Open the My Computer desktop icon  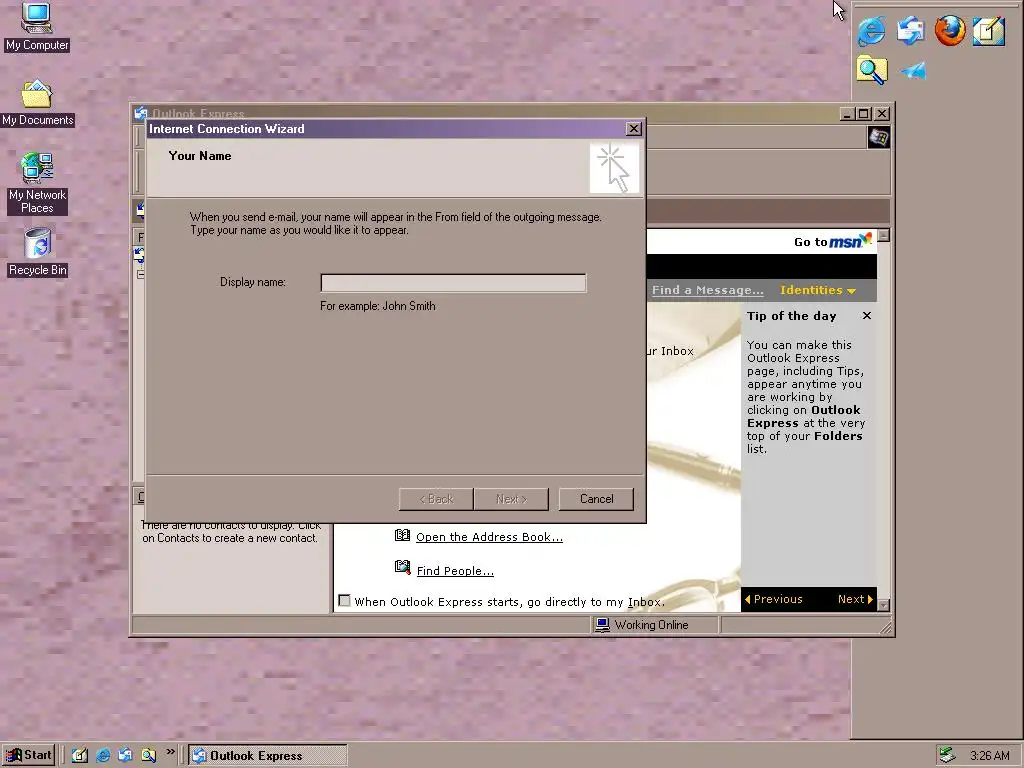point(37,27)
